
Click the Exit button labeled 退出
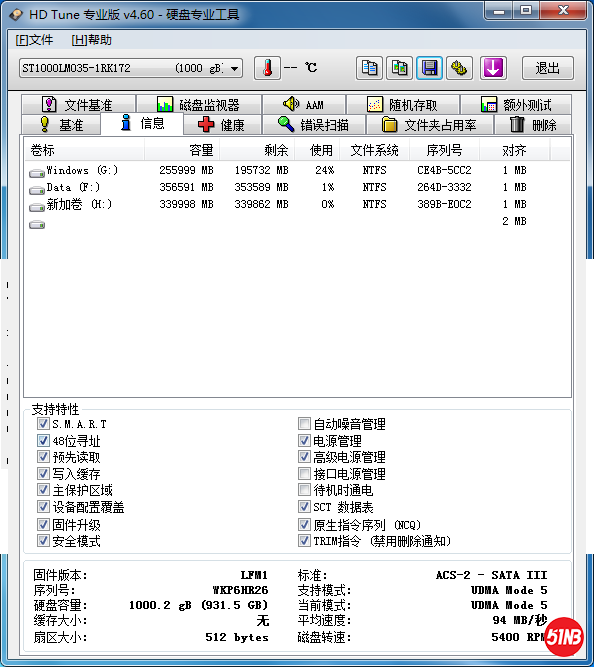coord(548,68)
